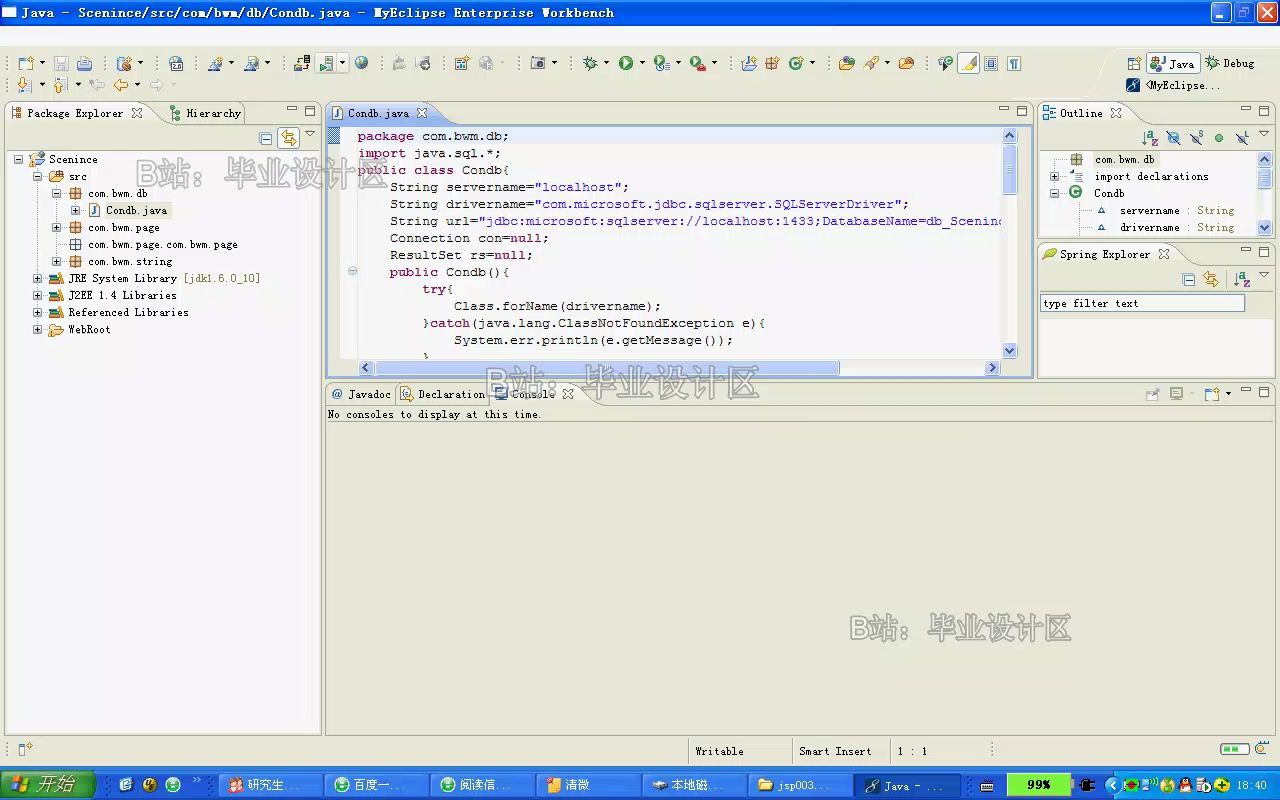1280x800 pixels.
Task: Click the Previous Annotation arrow icon
Action: pos(60,85)
